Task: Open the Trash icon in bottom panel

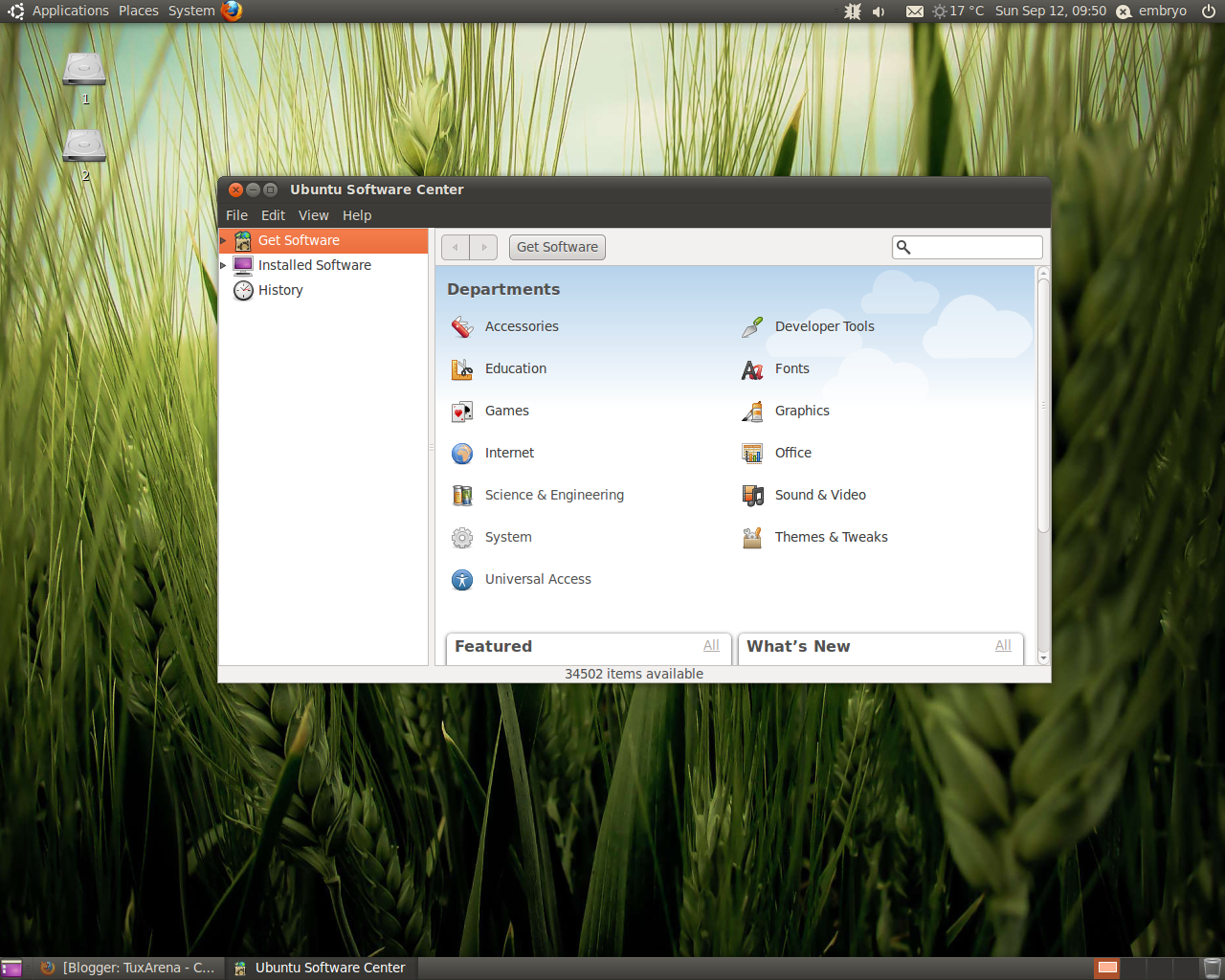Action: [x=1212, y=969]
